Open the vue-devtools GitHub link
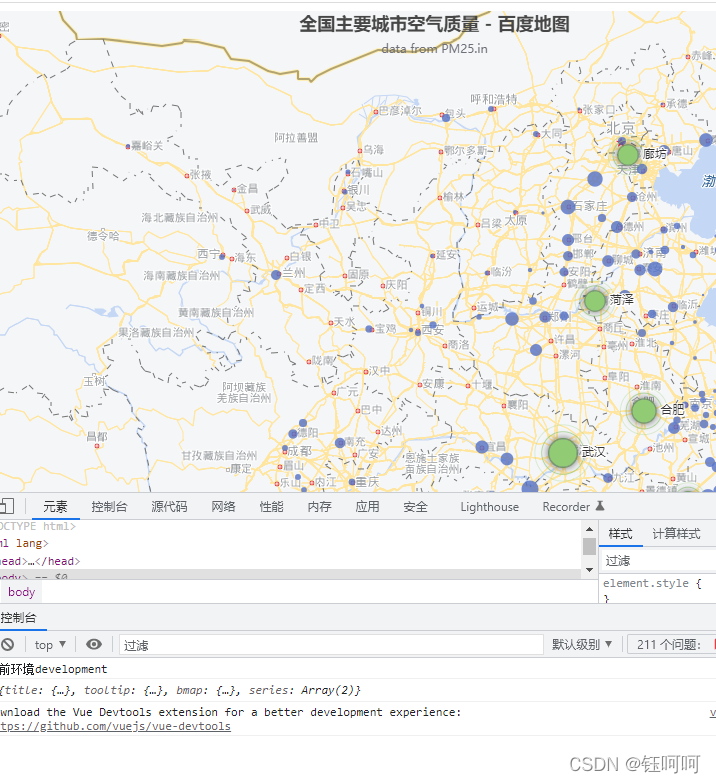Image resolution: width=716 pixels, height=783 pixels. click(x=115, y=726)
